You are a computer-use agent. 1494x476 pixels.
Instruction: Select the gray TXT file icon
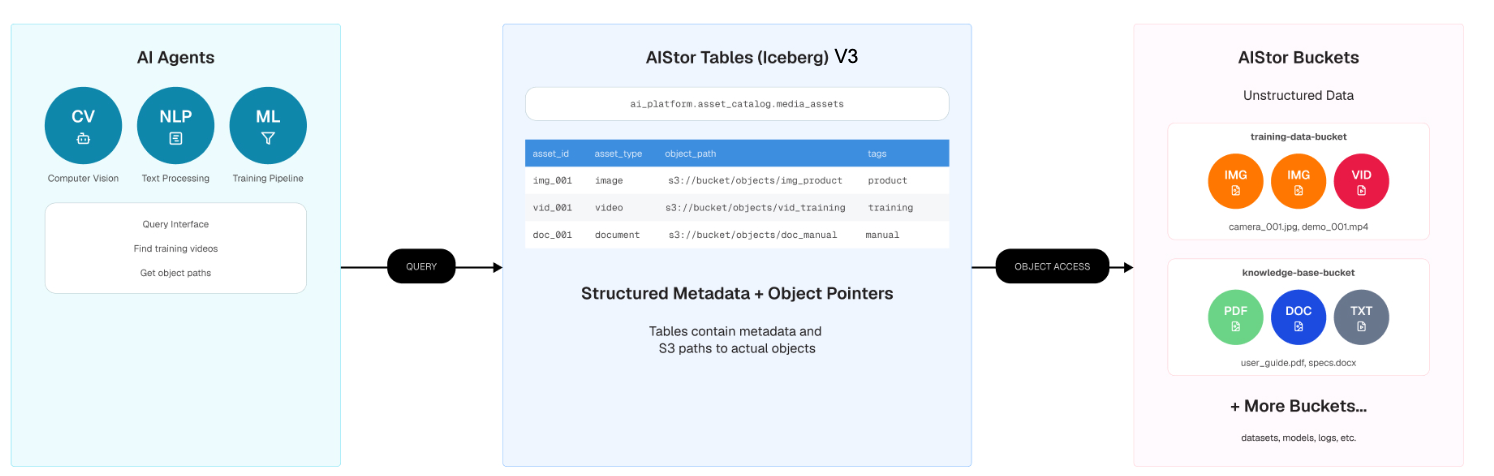[x=1361, y=318]
